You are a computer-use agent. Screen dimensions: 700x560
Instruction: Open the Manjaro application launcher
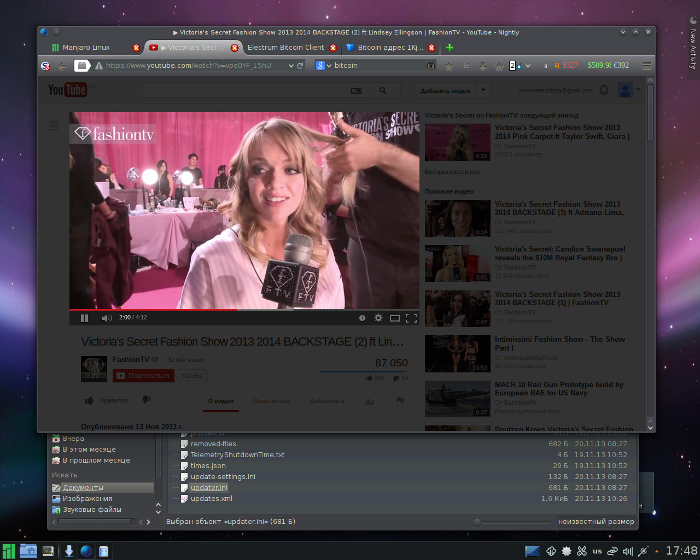click(x=8, y=551)
